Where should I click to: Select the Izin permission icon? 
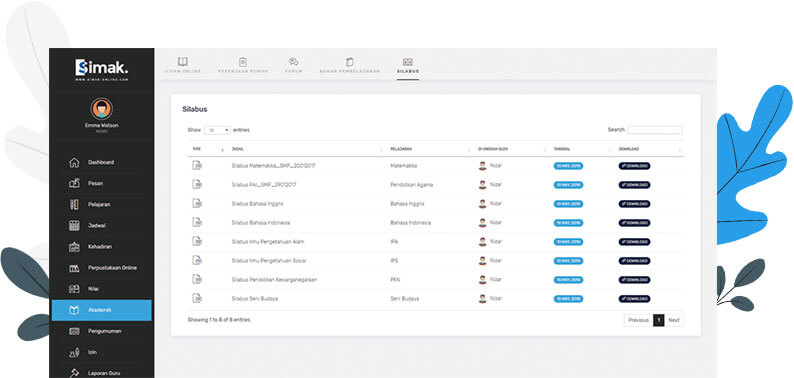click(x=74, y=352)
